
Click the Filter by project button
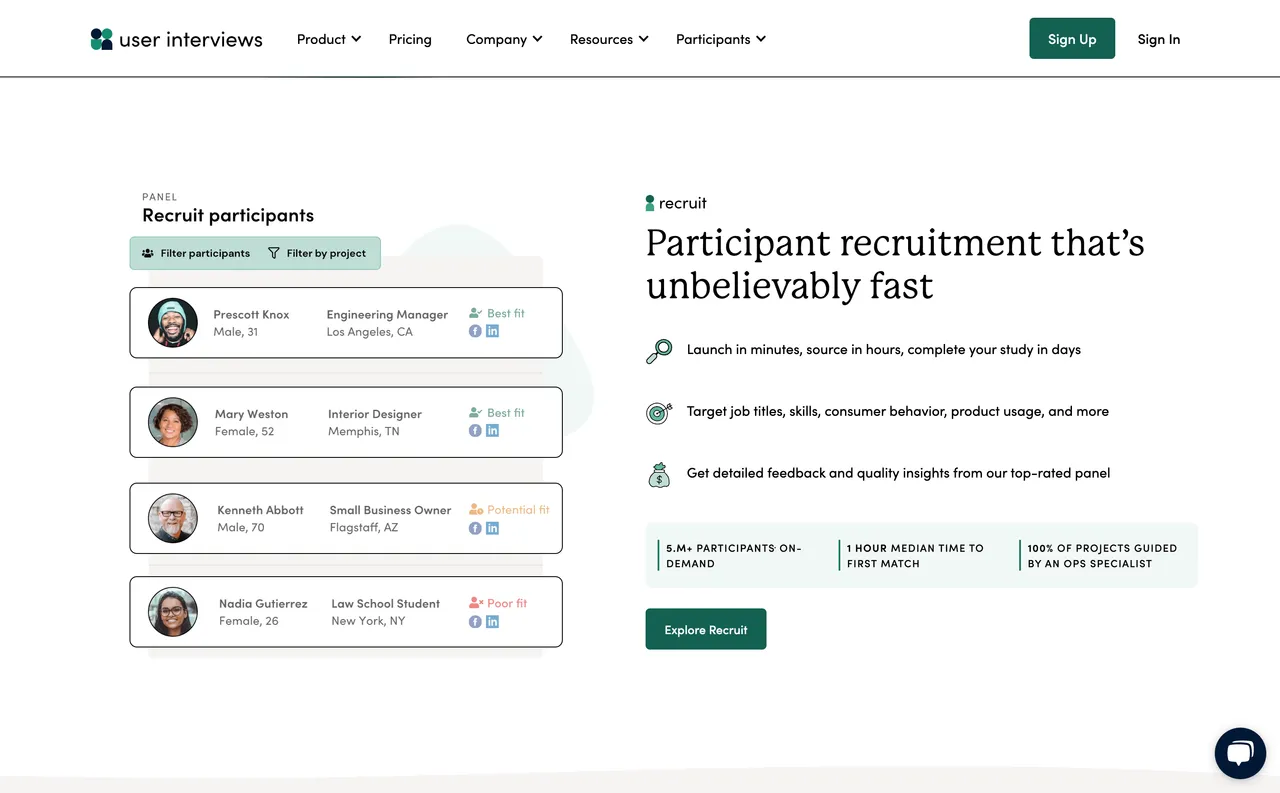318,253
